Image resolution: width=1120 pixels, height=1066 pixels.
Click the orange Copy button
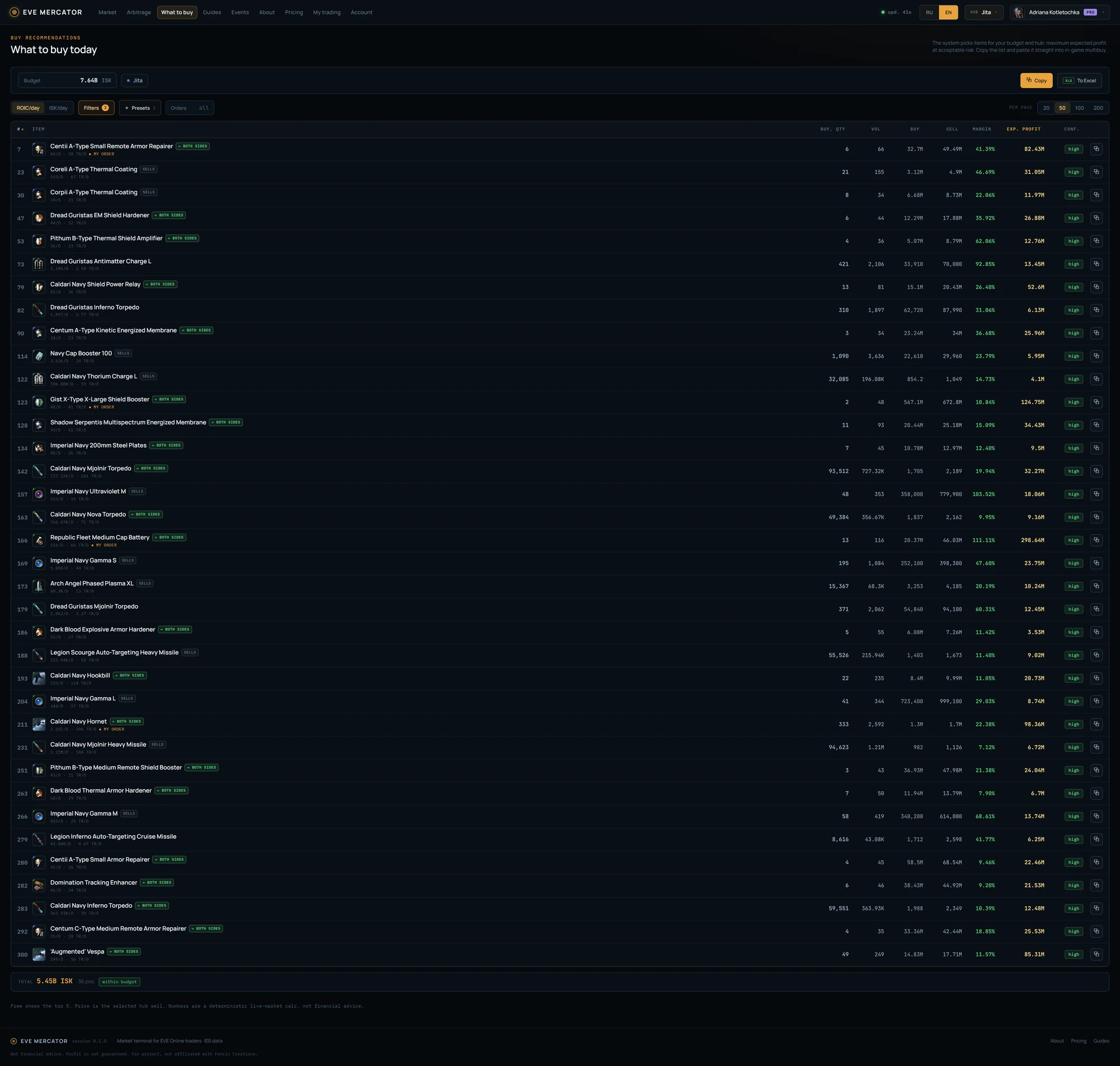pyautogui.click(x=1036, y=80)
